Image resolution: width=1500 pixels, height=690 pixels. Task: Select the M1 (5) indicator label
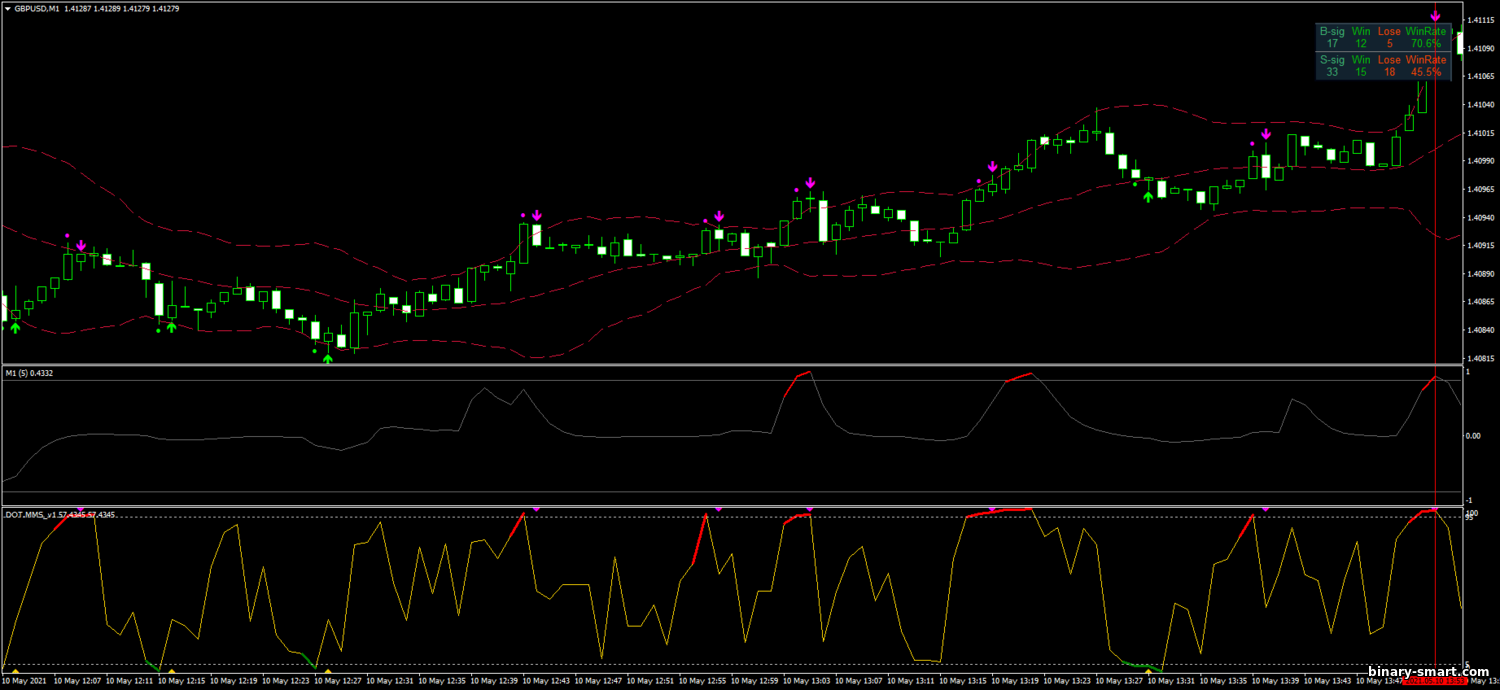pos(29,373)
